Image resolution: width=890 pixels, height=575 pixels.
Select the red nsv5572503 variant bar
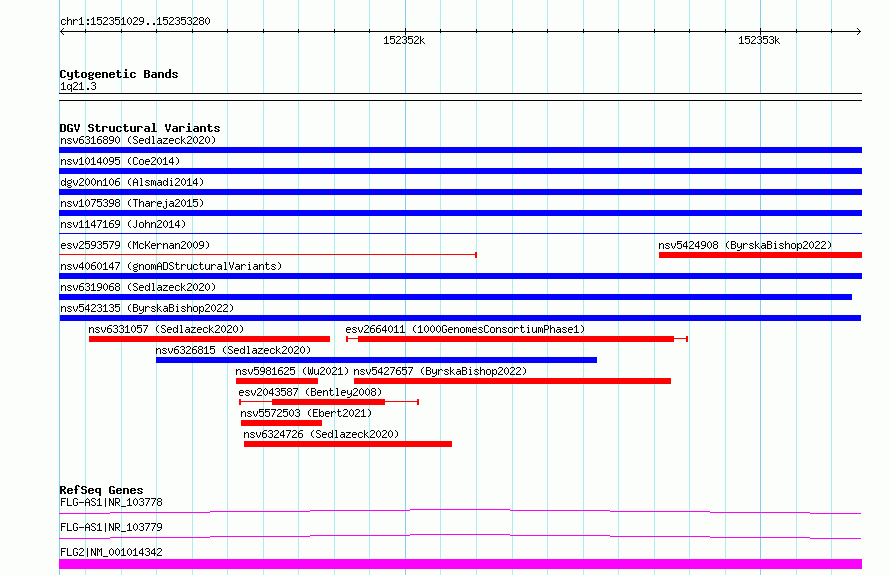pyautogui.click(x=281, y=423)
